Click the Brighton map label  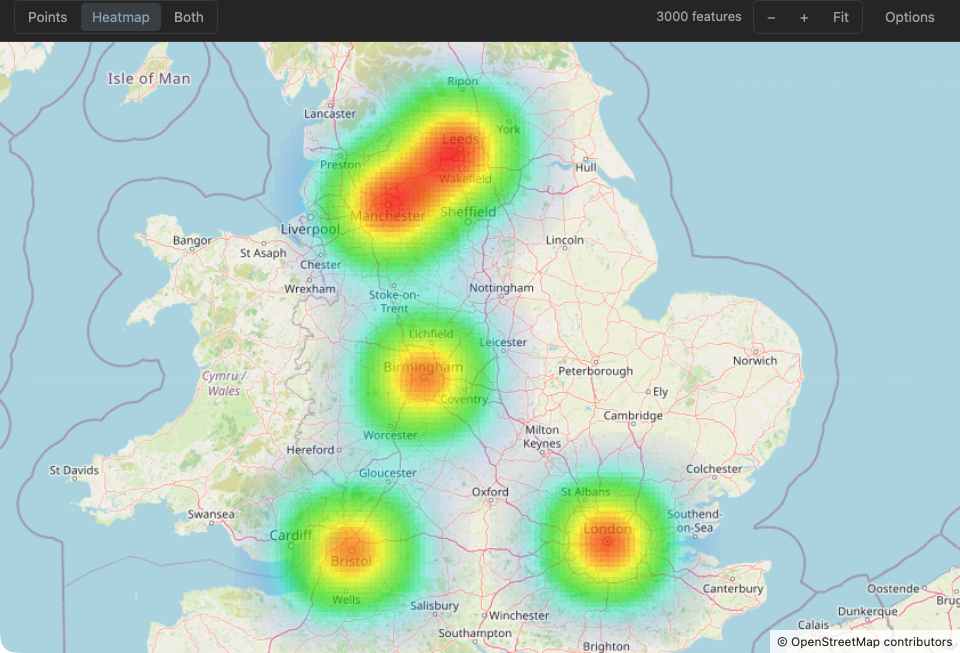point(606,646)
